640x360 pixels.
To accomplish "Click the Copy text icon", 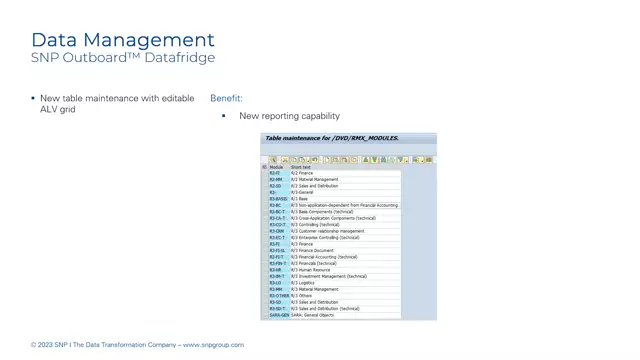I will point(294,160).
